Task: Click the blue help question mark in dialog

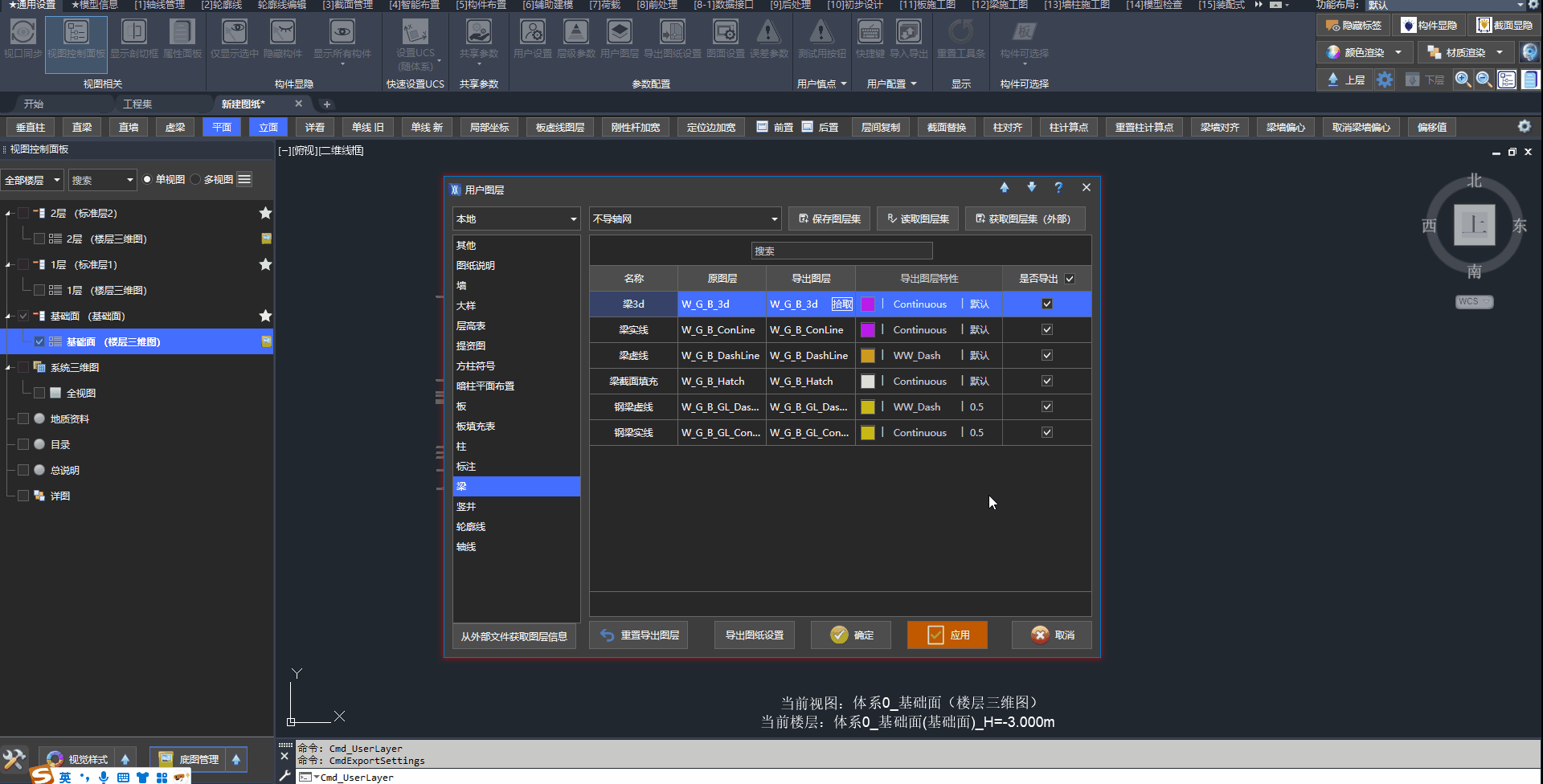Action: click(1058, 188)
